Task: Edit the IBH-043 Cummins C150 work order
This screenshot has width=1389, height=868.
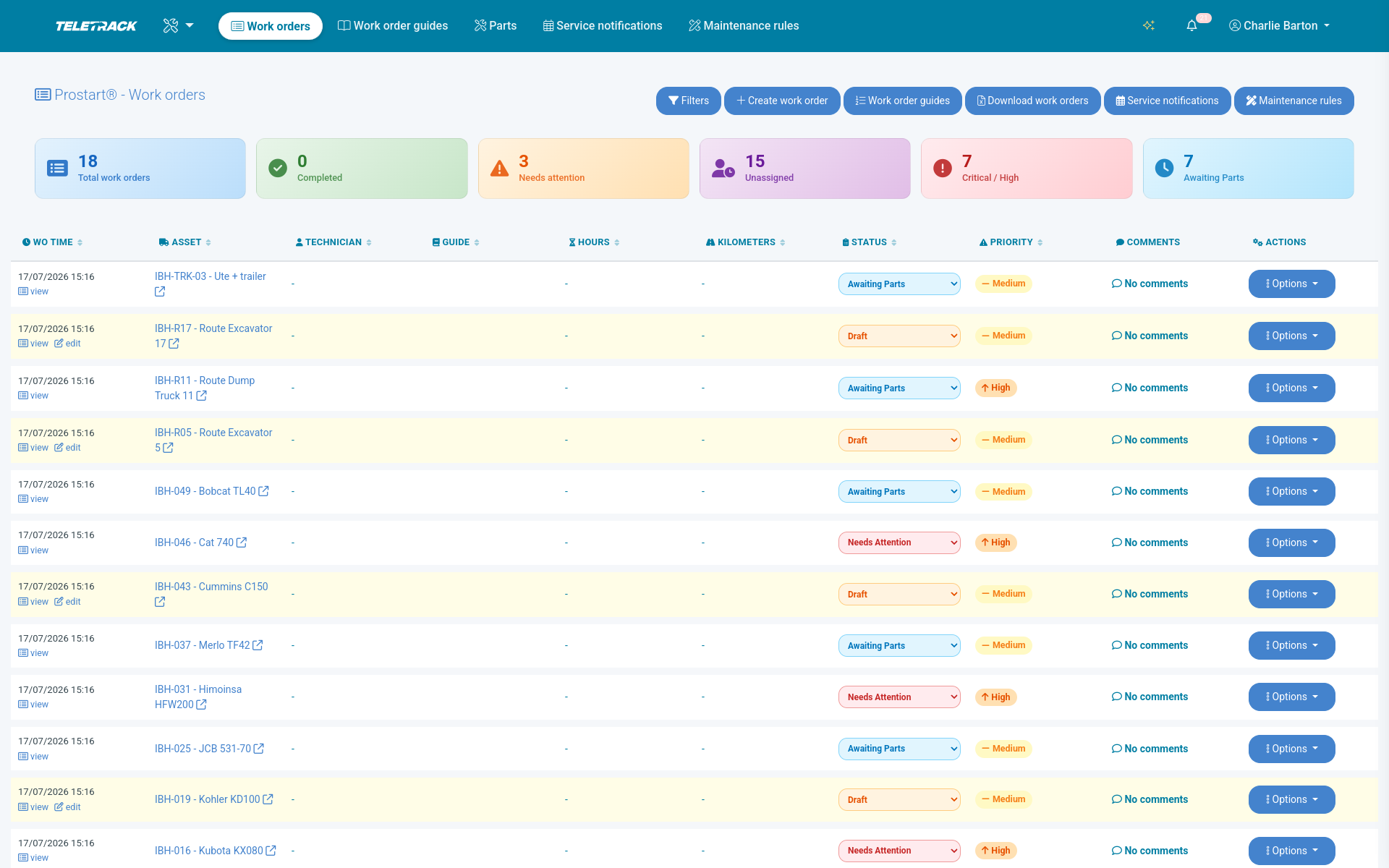Action: tap(67, 602)
